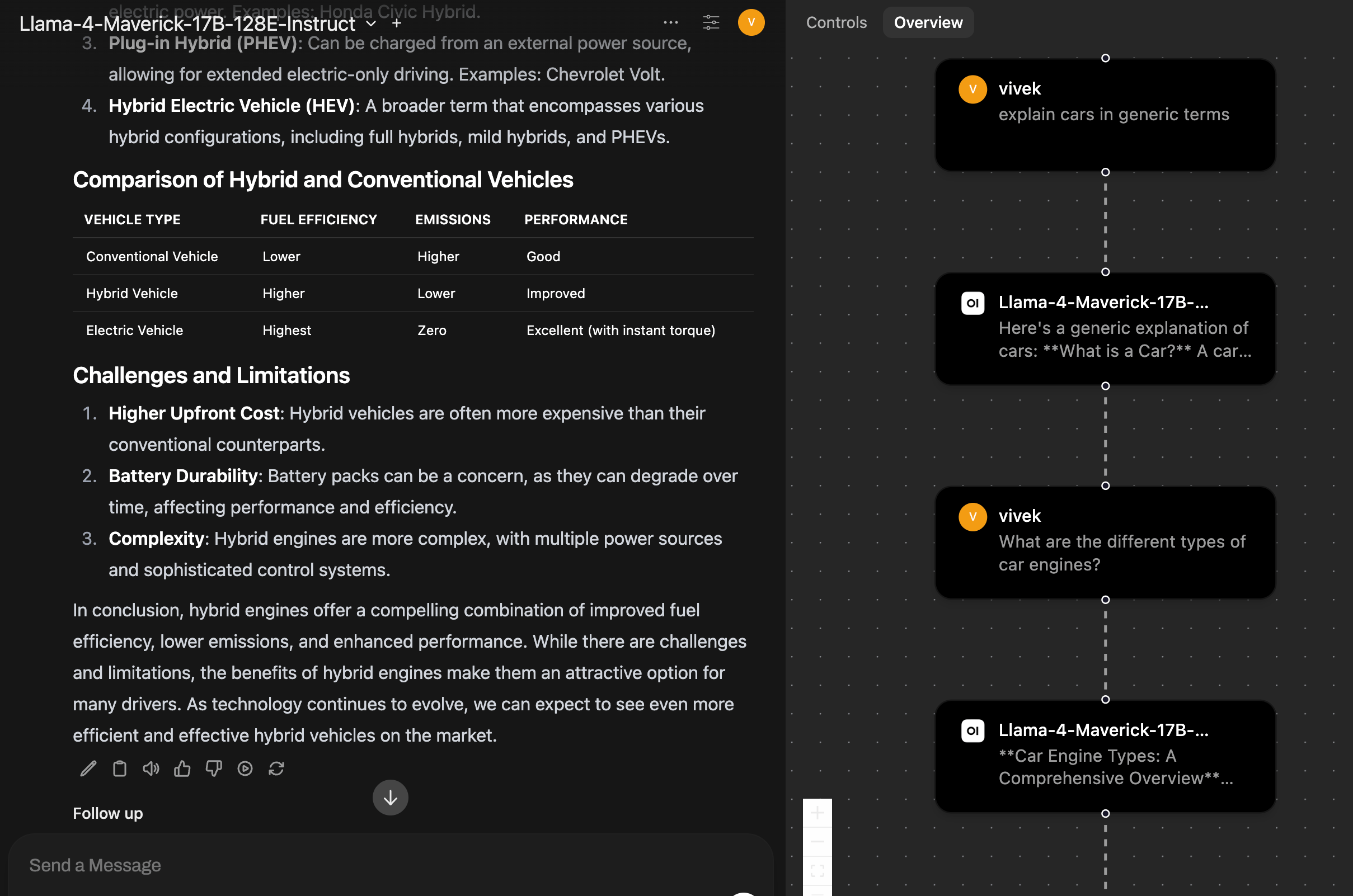Screen dimensions: 1353x896
Task: Zoom out on the overview graph
Action: point(818,842)
